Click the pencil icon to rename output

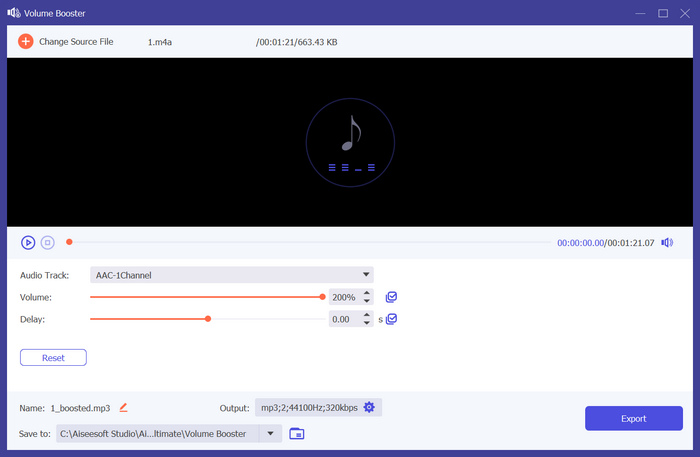pos(124,408)
